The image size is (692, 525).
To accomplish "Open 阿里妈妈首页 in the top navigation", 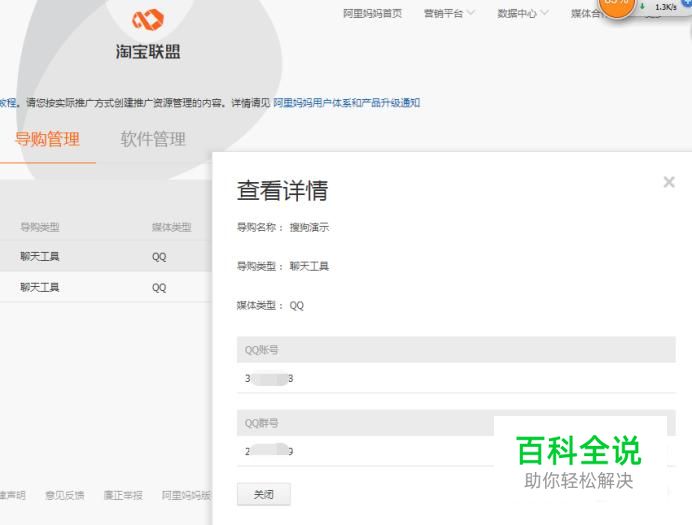I will 372,14.
